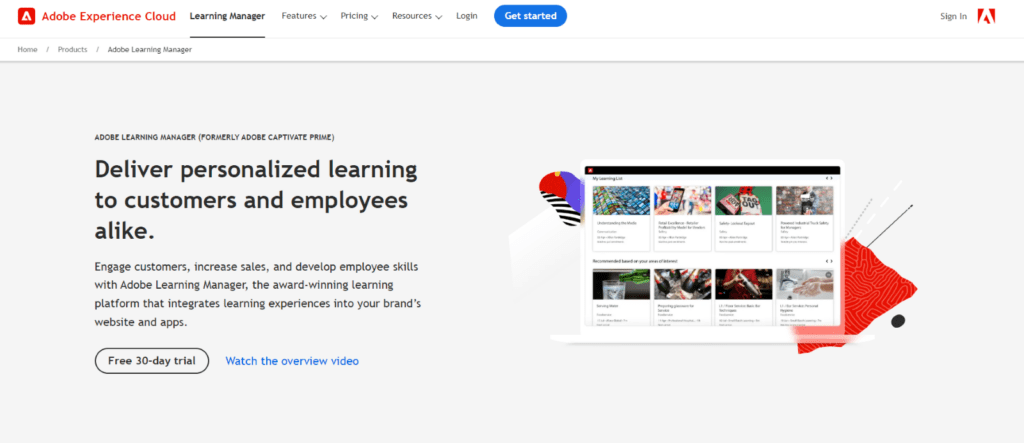1024x443 pixels.
Task: Click the Adobe Learning Manager formerly Captivate Prime text
Action: point(214,137)
